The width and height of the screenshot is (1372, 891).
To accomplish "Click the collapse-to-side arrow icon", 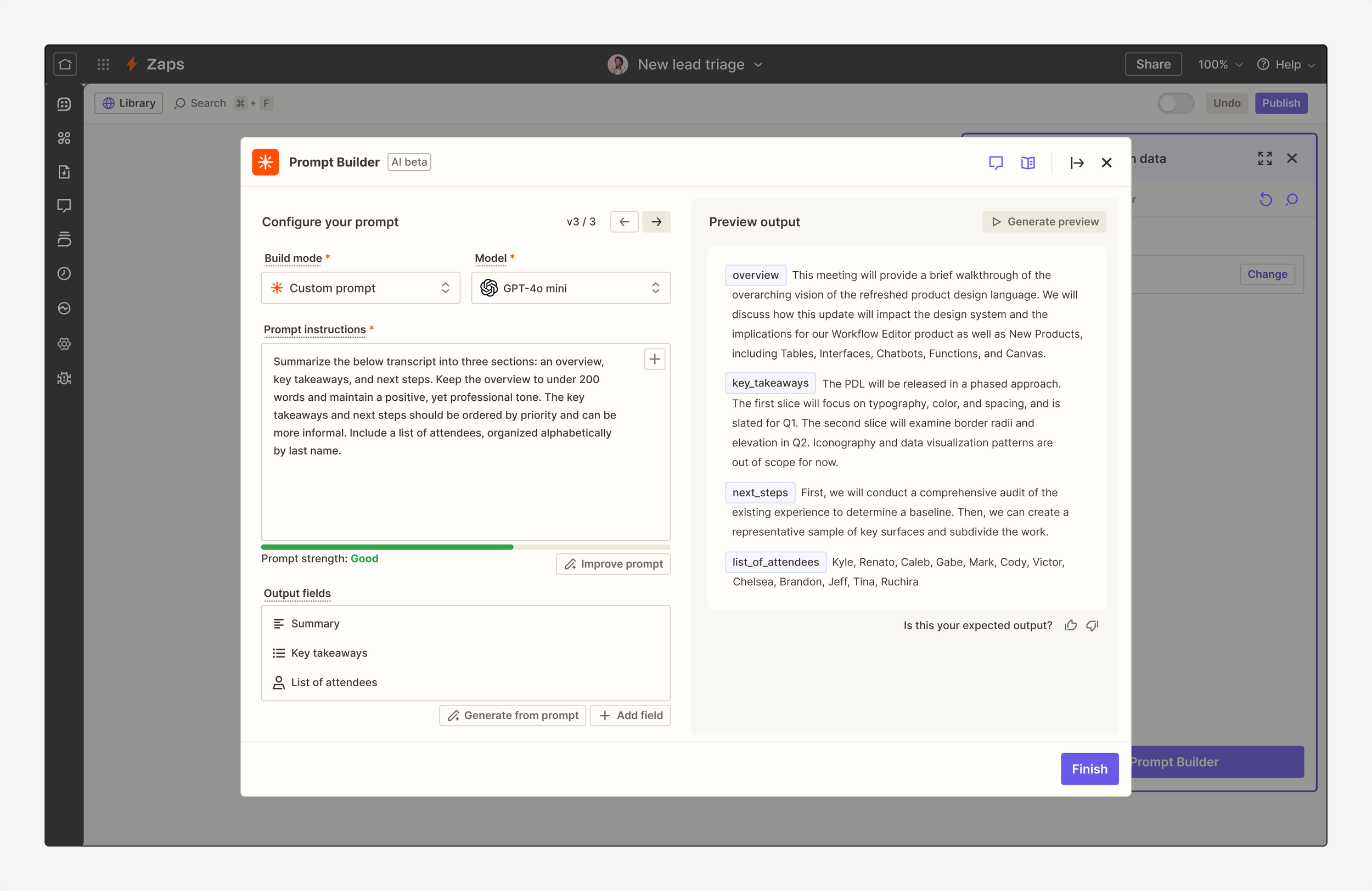I will [x=1076, y=162].
